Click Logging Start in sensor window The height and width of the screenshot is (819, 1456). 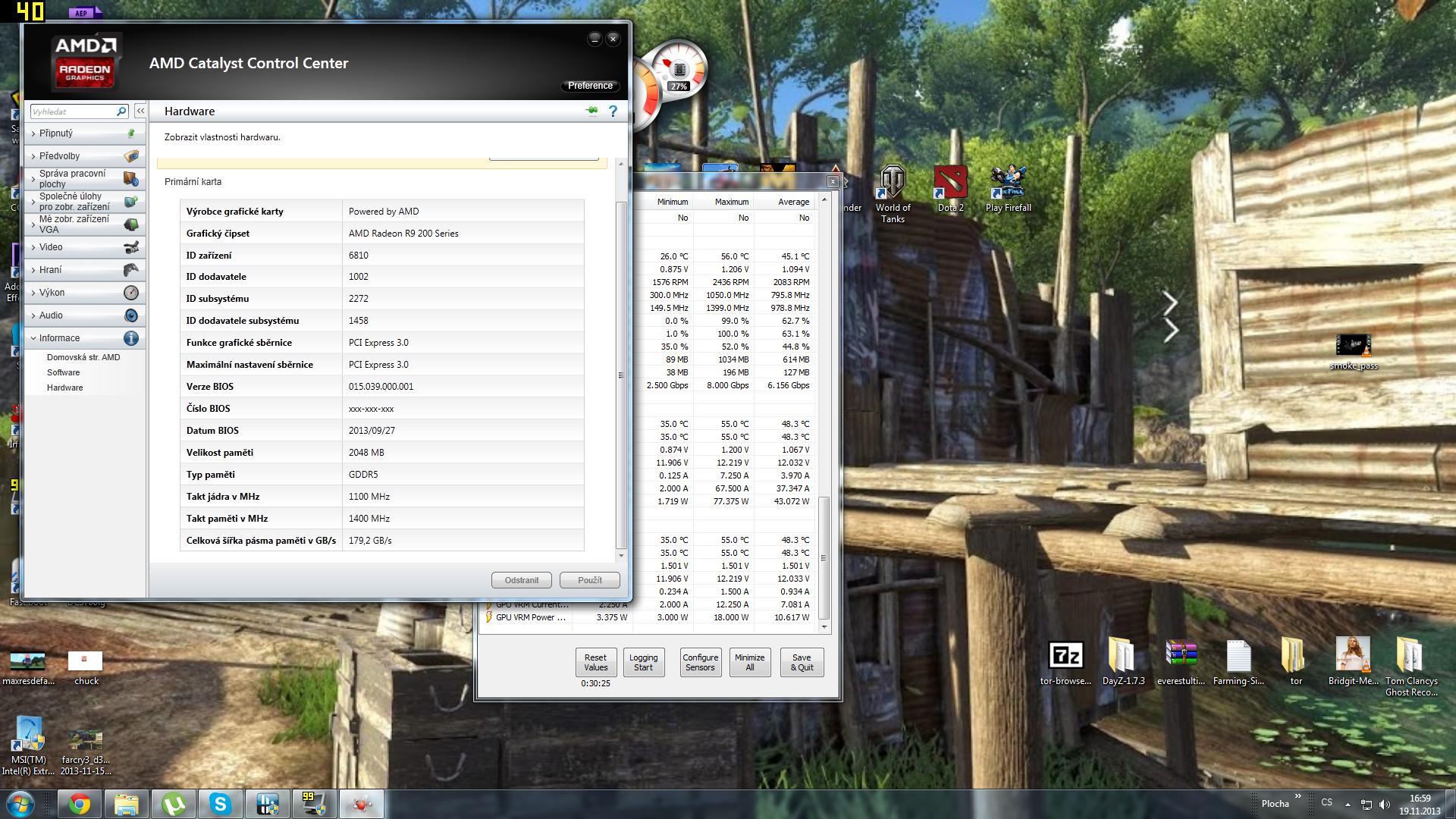tap(643, 663)
